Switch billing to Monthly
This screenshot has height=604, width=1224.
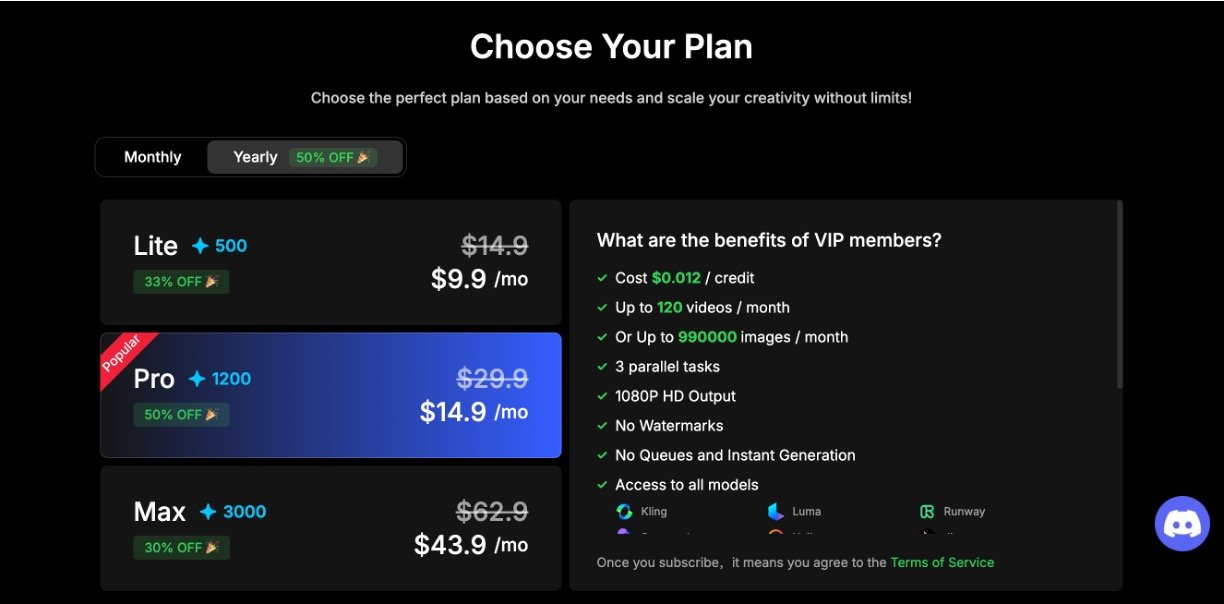point(152,157)
